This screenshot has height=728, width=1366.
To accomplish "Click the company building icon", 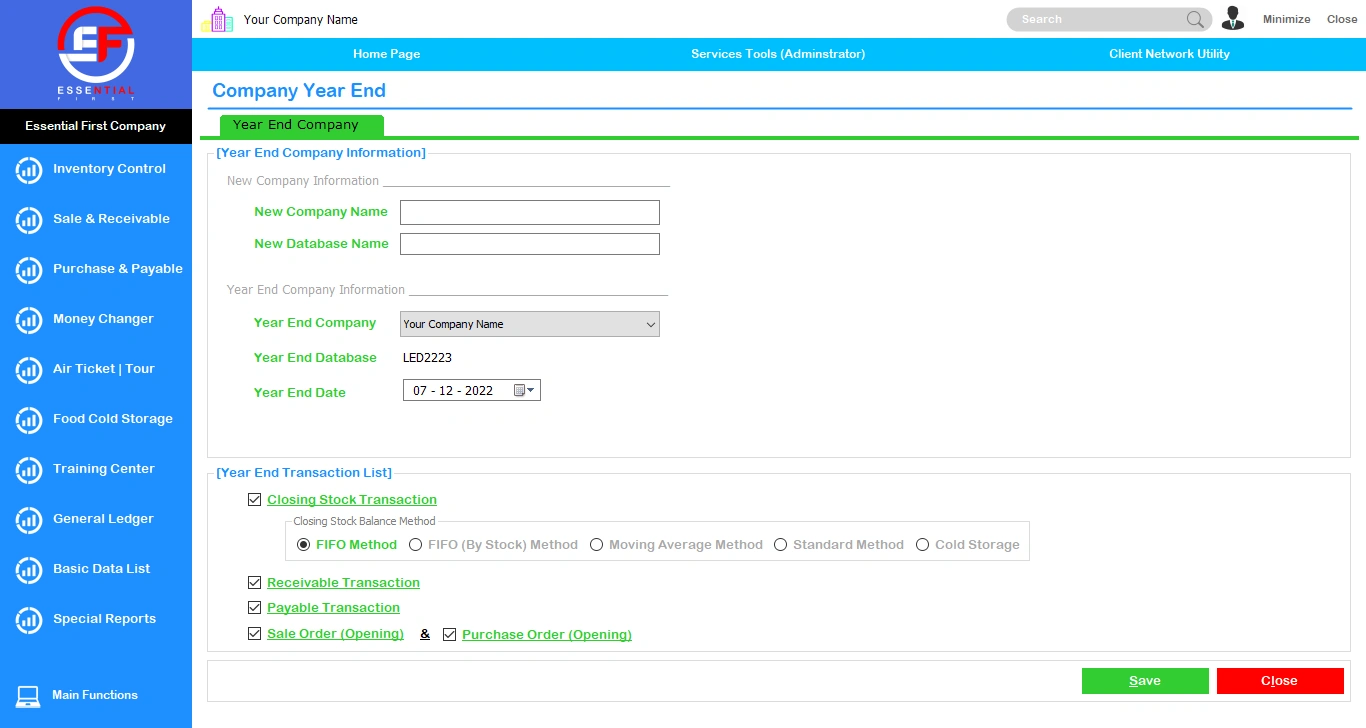I will pyautogui.click(x=217, y=19).
